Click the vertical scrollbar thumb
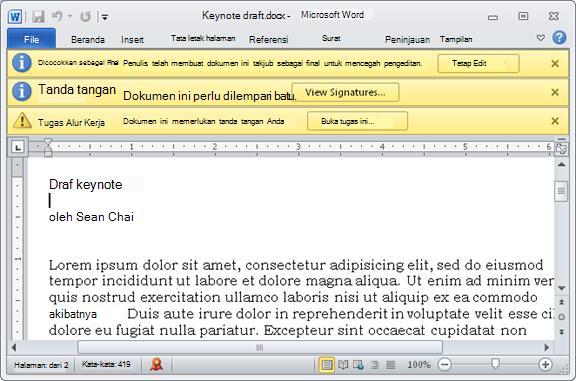Viewport: 576px width, 381px height. tap(561, 191)
